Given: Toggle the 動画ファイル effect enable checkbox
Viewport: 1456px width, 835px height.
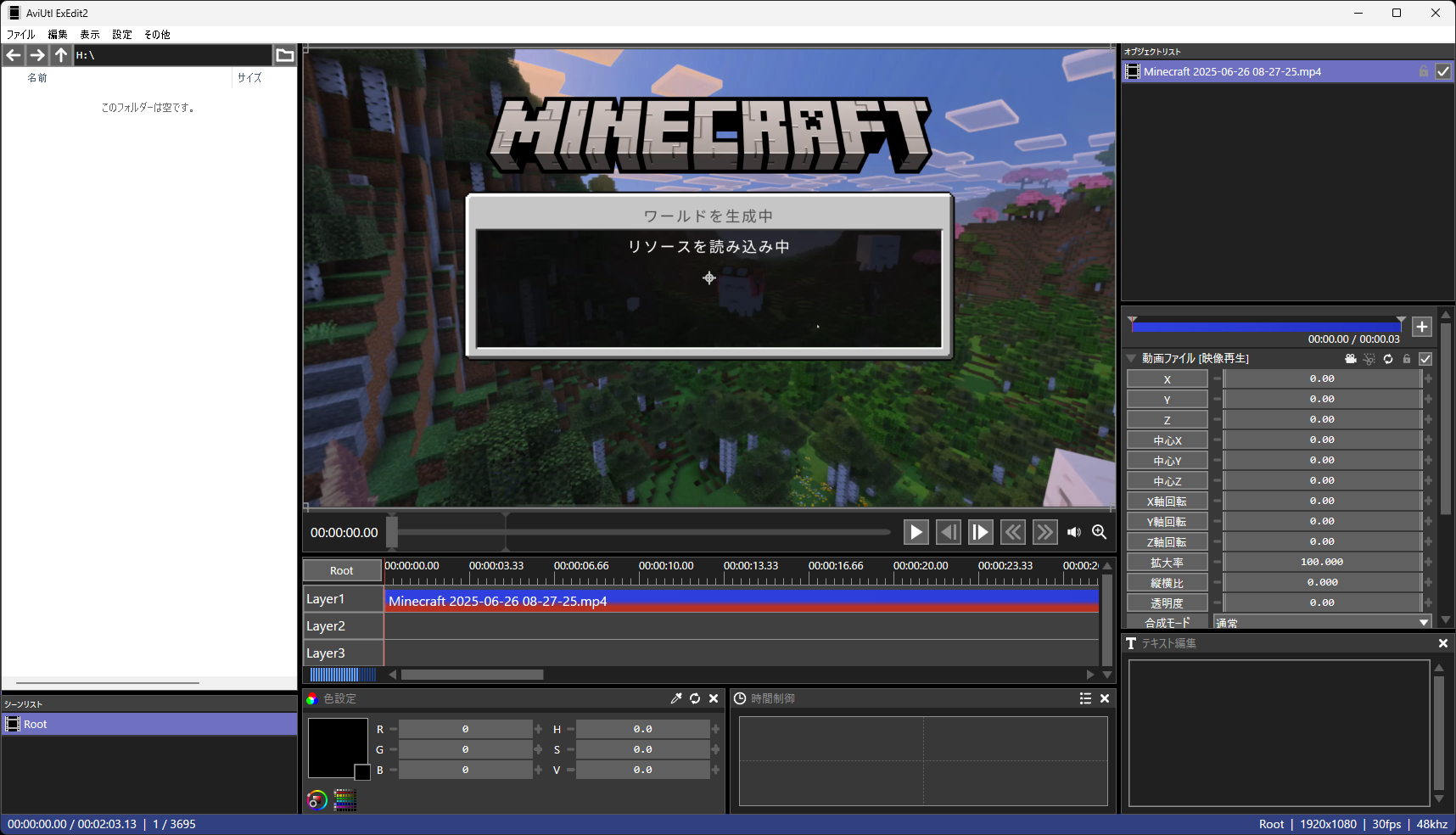Looking at the screenshot, I should [1425, 359].
